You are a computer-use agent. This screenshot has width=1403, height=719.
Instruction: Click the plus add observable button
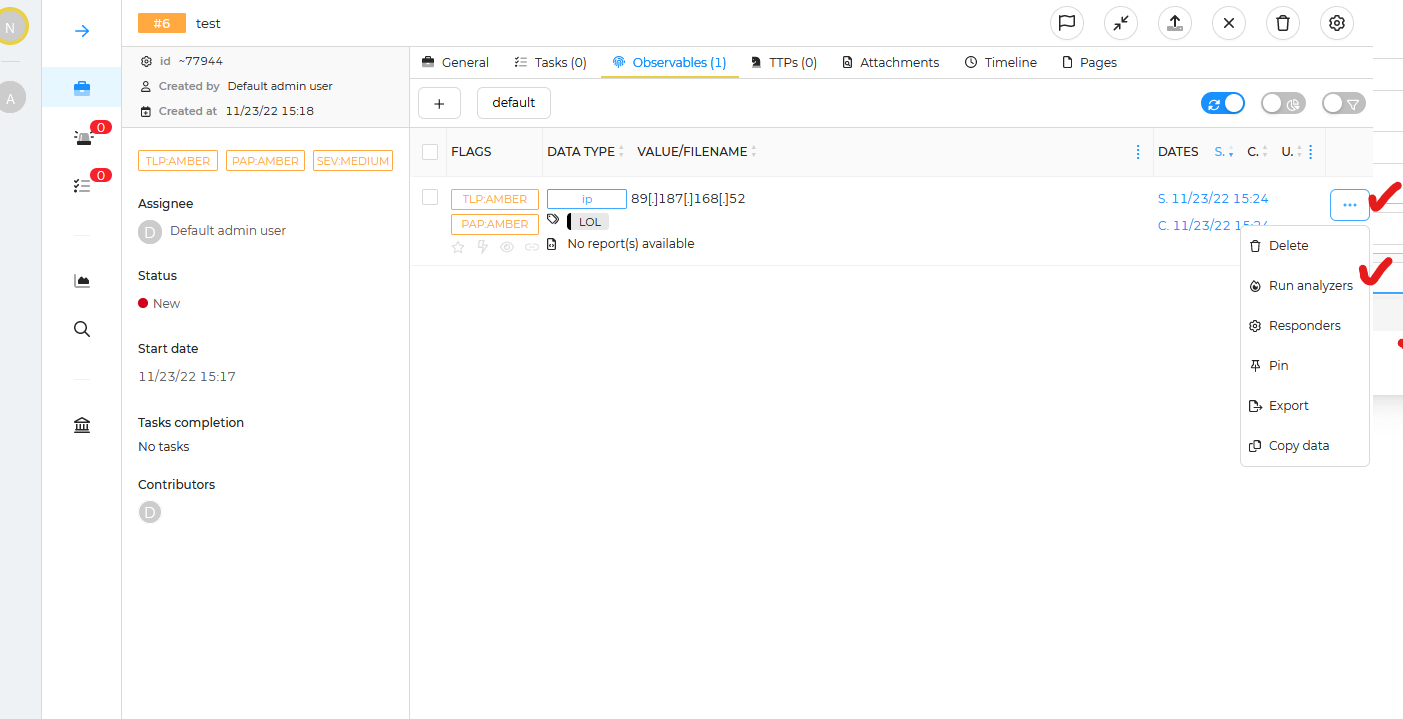coord(439,103)
